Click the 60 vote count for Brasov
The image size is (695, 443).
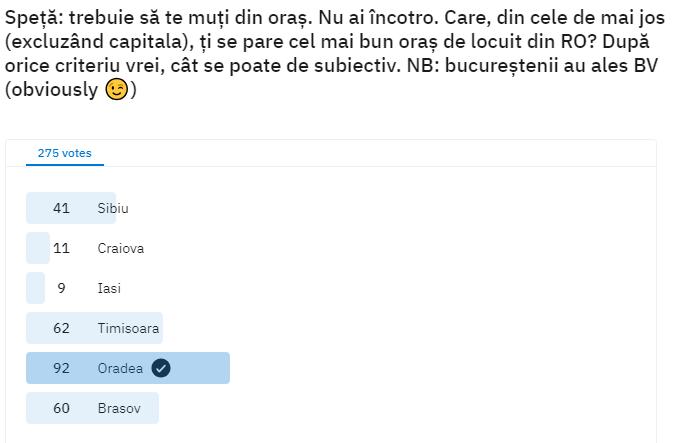tap(61, 408)
